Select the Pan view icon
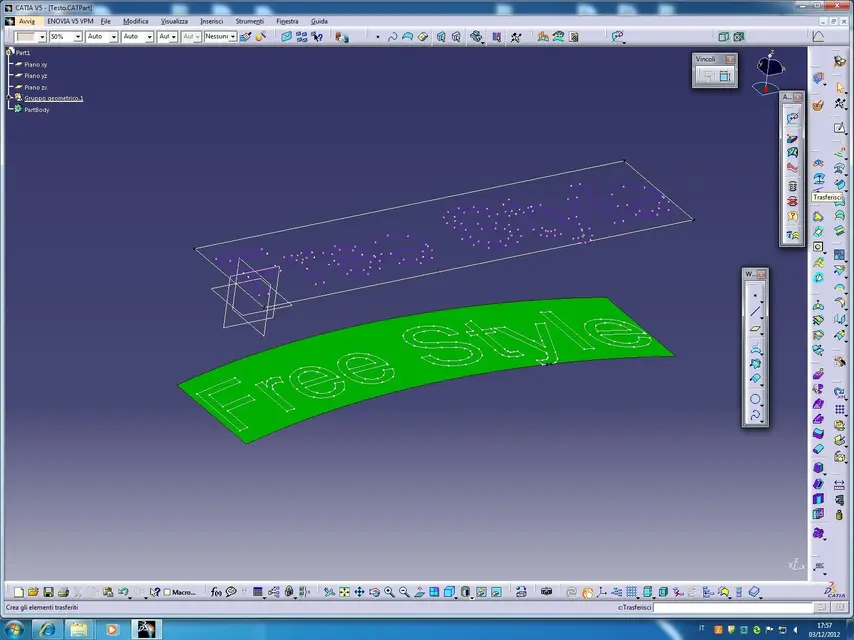The image size is (854, 640). (x=359, y=592)
